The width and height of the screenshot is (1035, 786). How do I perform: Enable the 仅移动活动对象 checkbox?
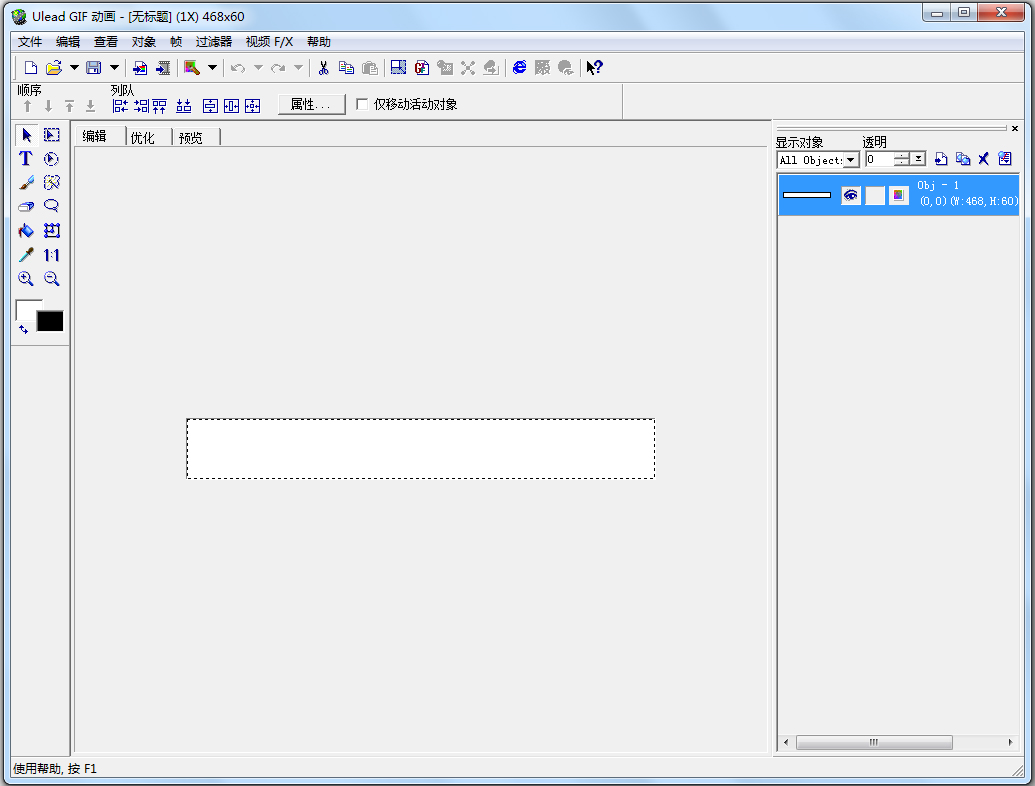pos(362,104)
